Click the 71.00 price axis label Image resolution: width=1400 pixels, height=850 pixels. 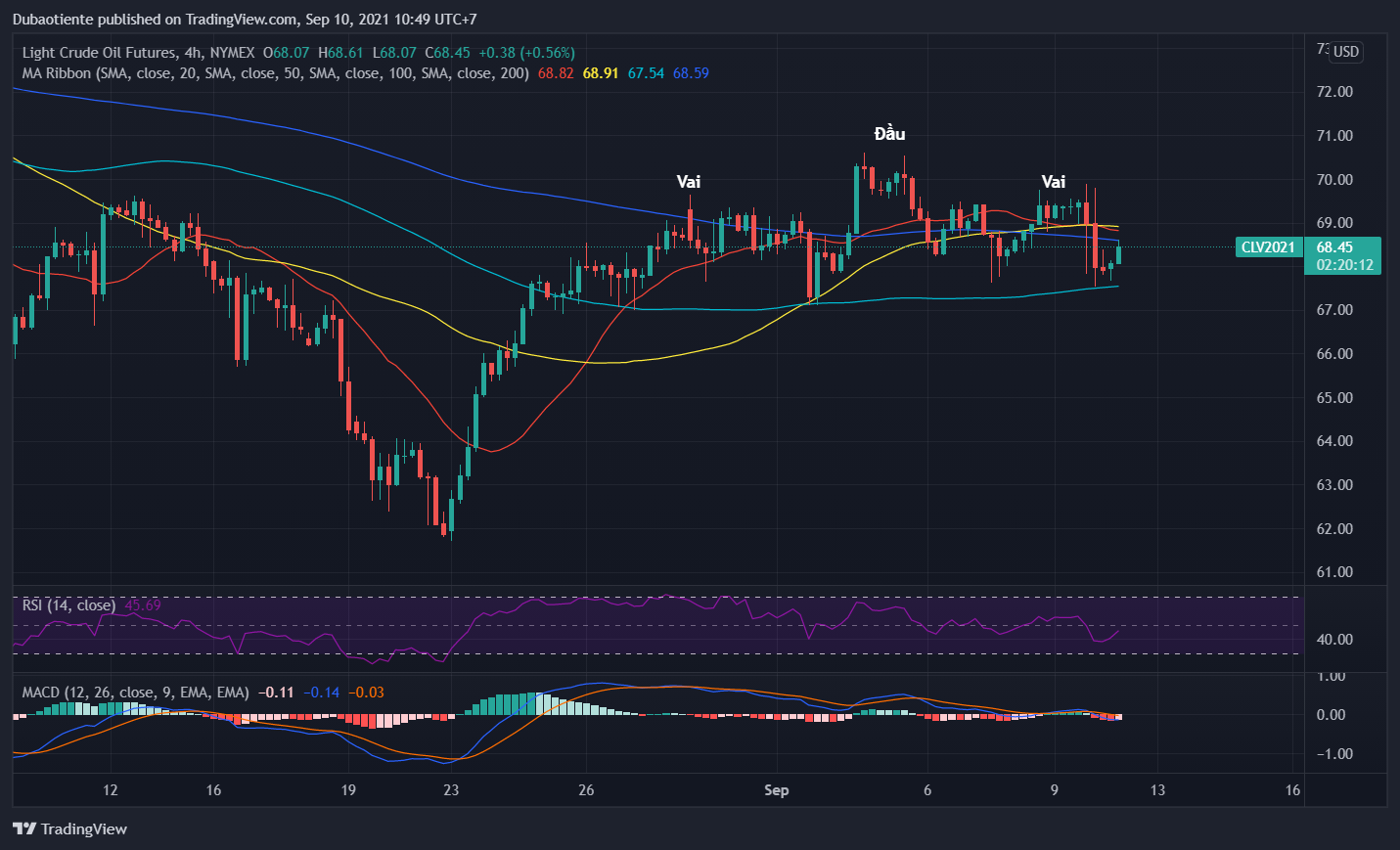coord(1334,136)
